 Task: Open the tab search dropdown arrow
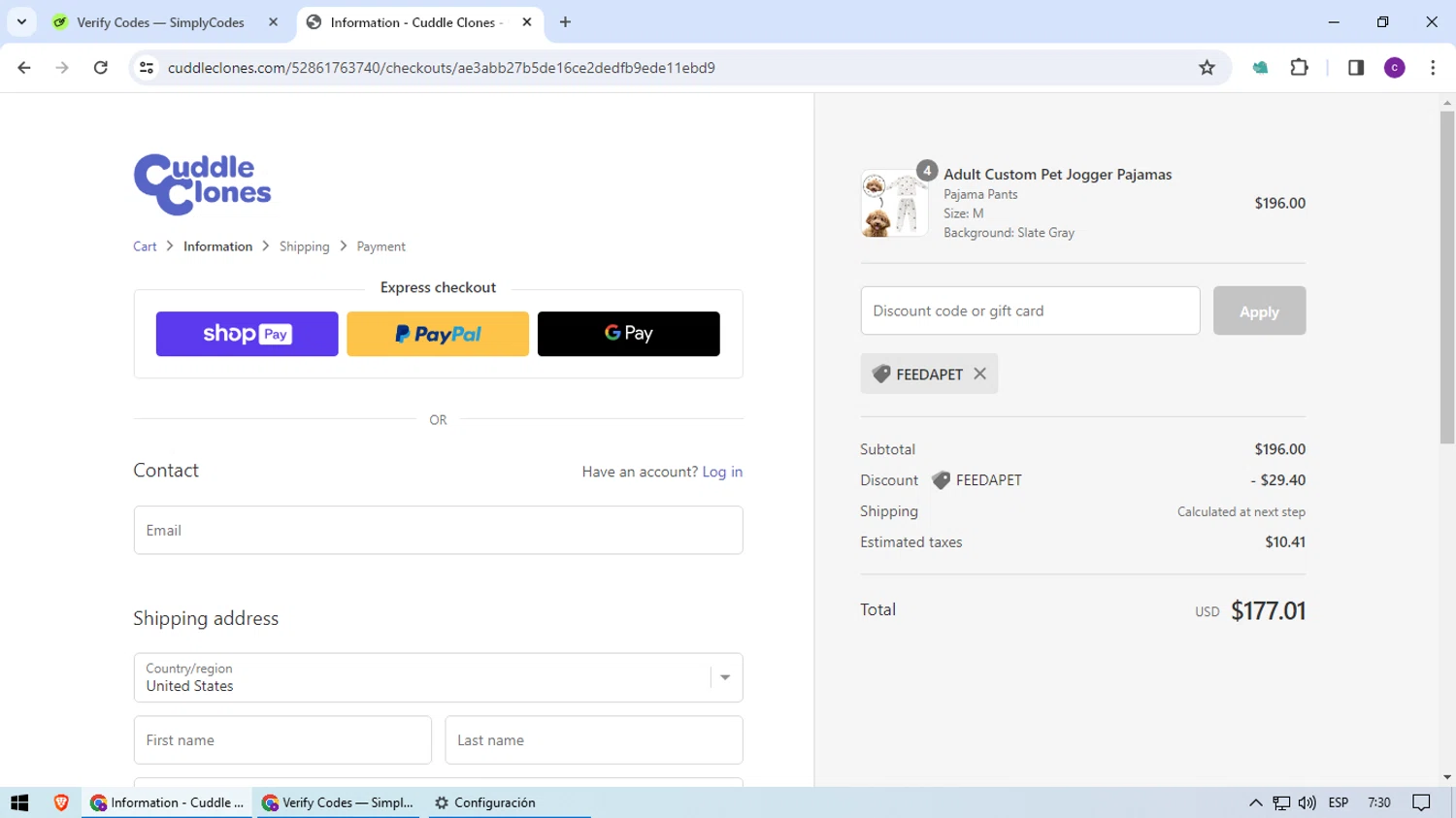(21, 22)
